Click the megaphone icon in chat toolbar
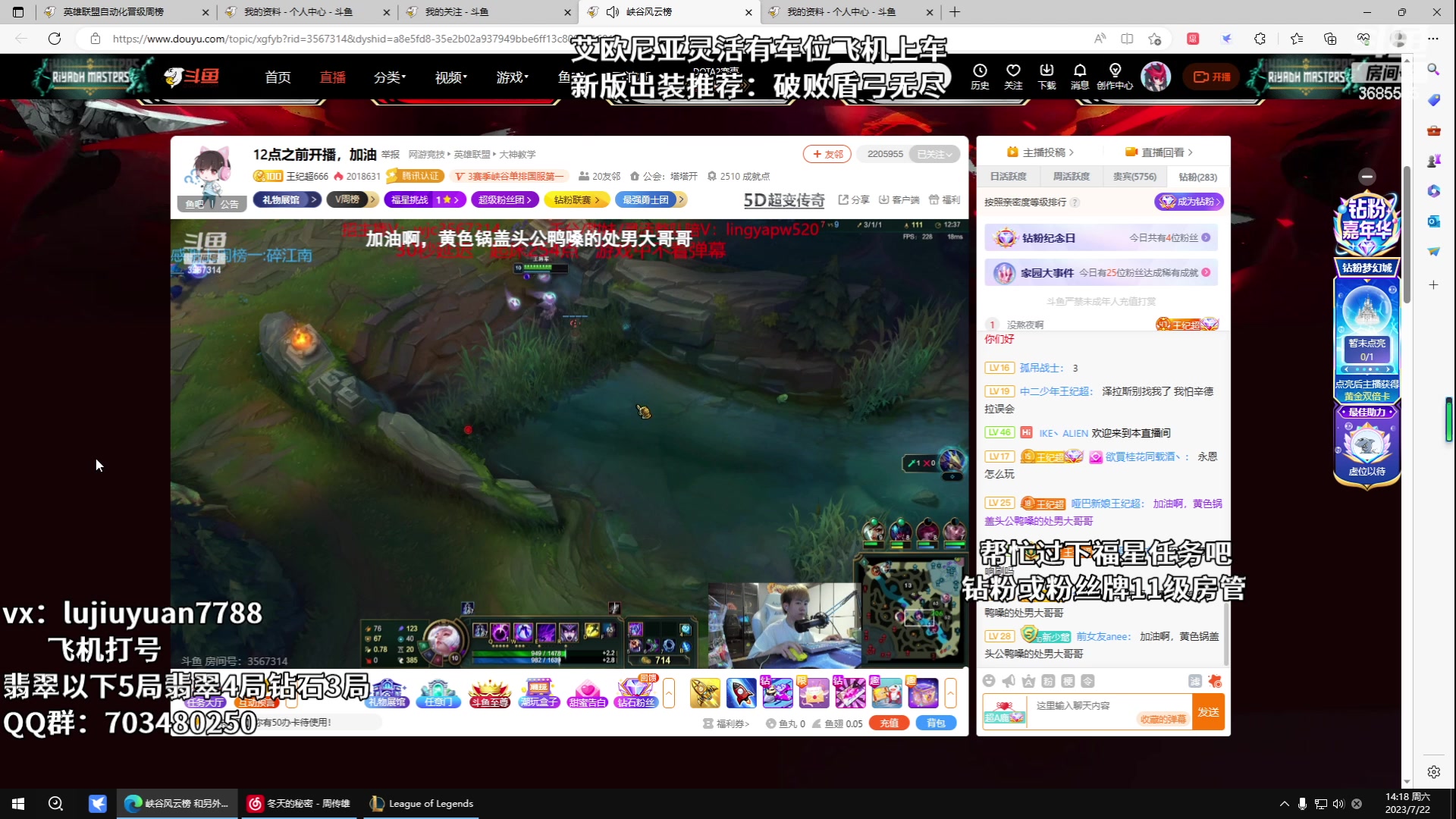 point(1009,681)
